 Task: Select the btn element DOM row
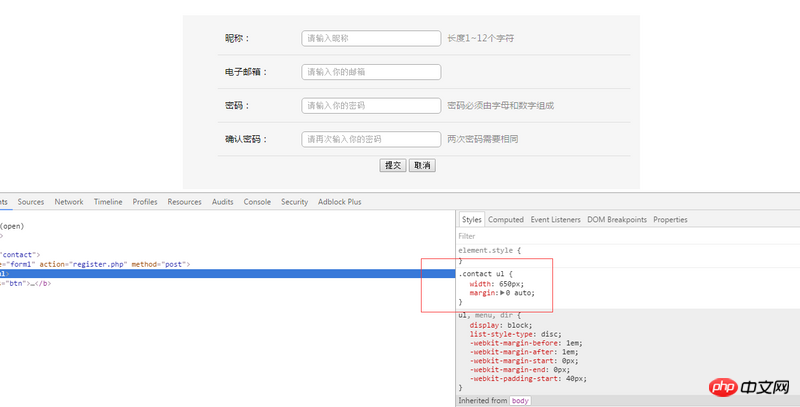[227, 284]
